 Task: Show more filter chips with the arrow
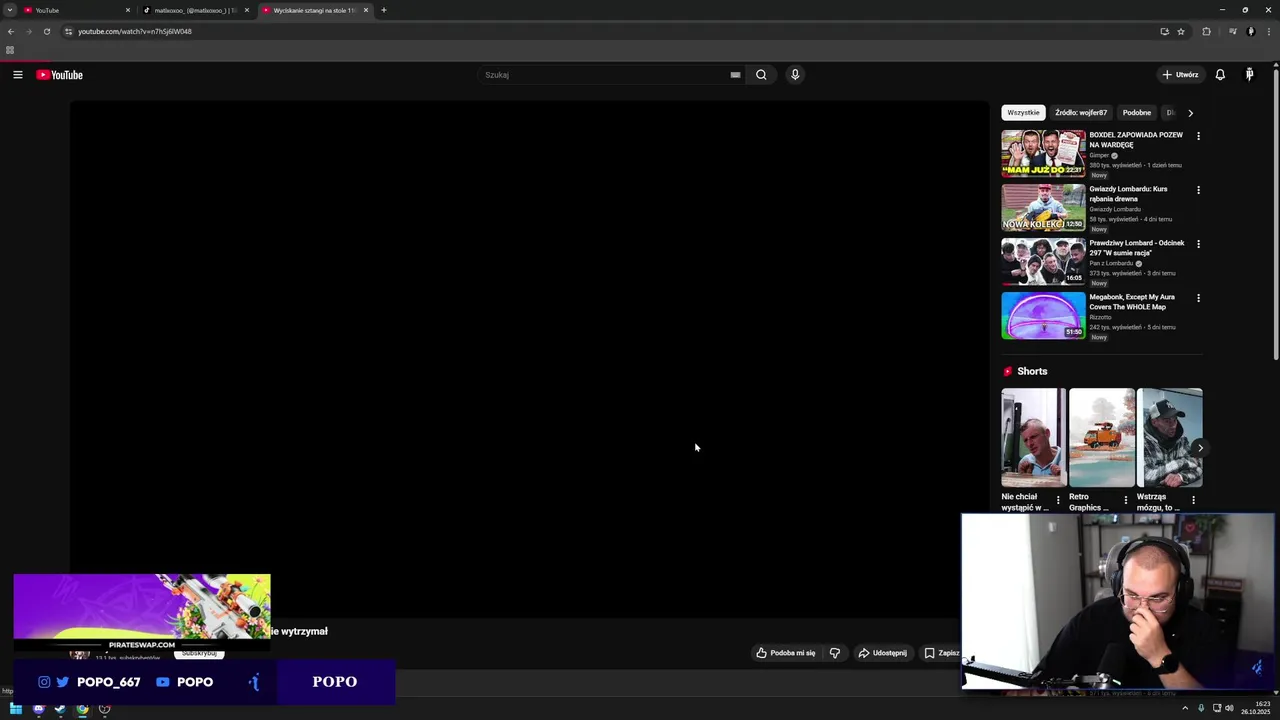(1190, 113)
